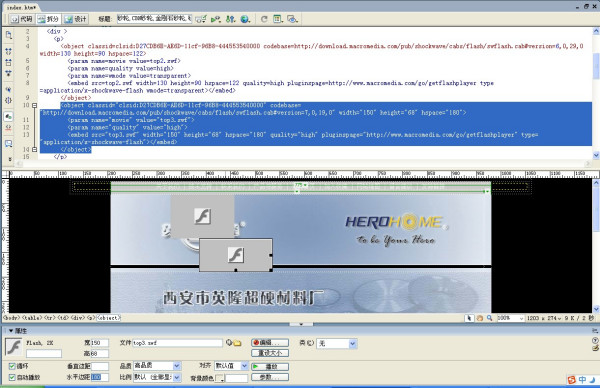Switch to Code view (代码)
The image size is (600, 388).
[x=21, y=19]
